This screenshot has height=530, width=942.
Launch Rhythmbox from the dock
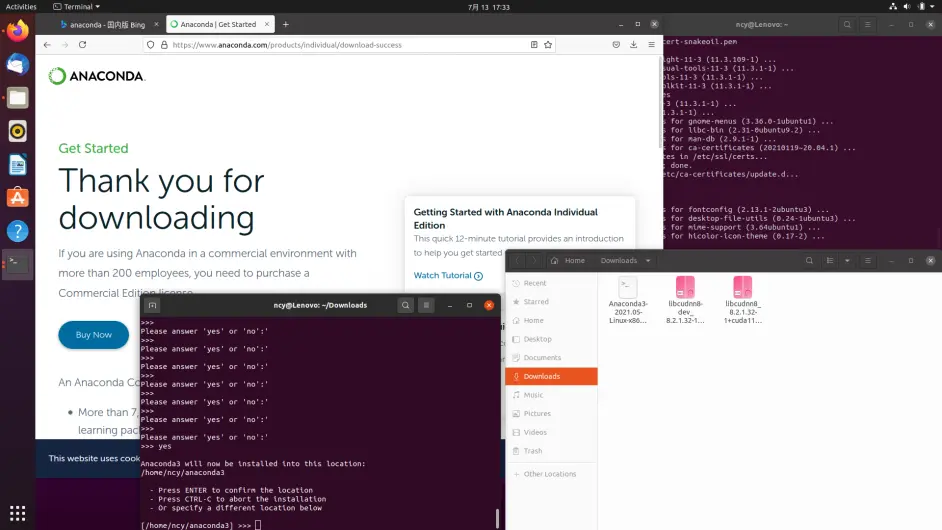(x=17, y=131)
